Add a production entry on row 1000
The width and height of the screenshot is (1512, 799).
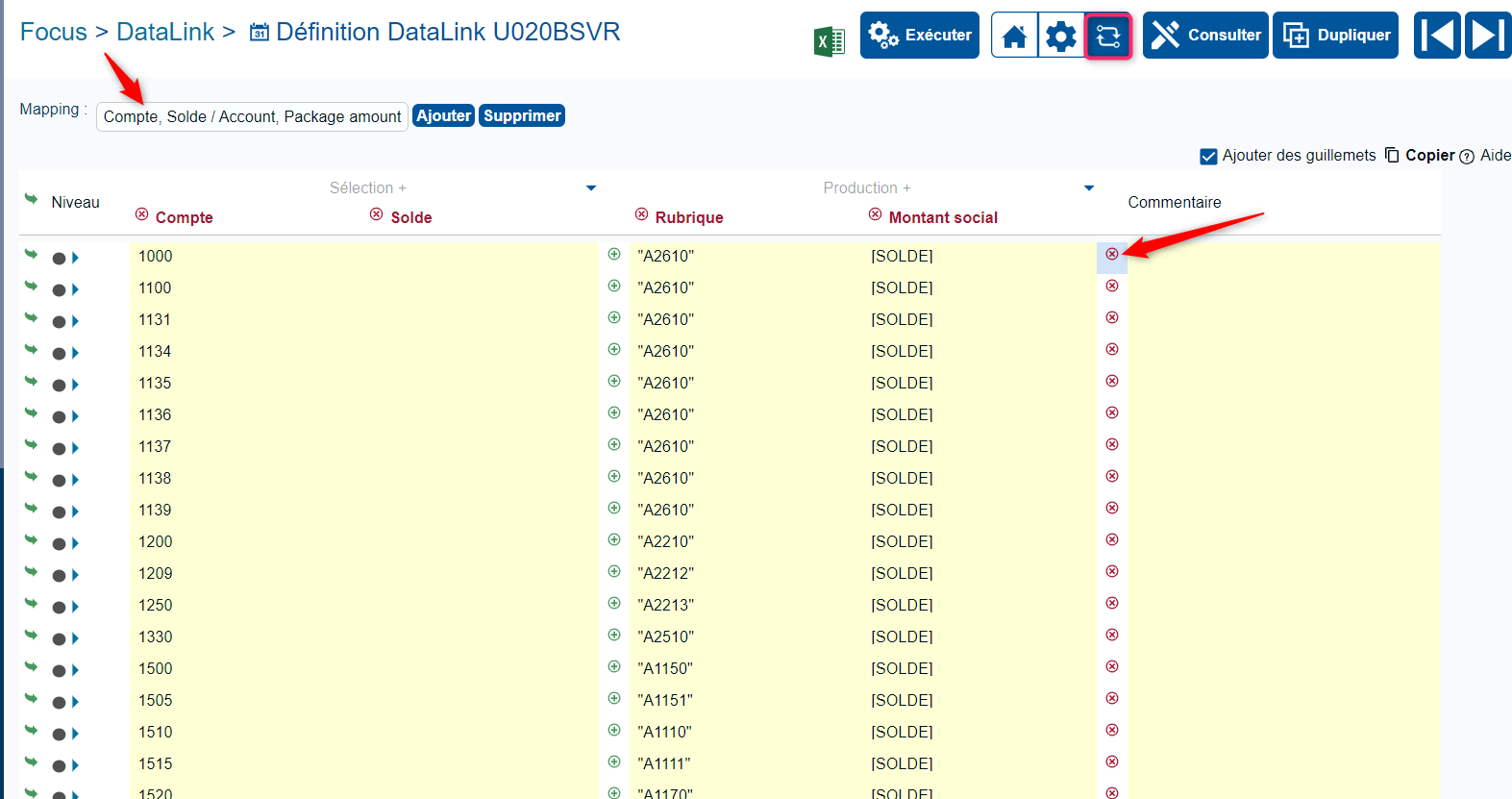[614, 254]
